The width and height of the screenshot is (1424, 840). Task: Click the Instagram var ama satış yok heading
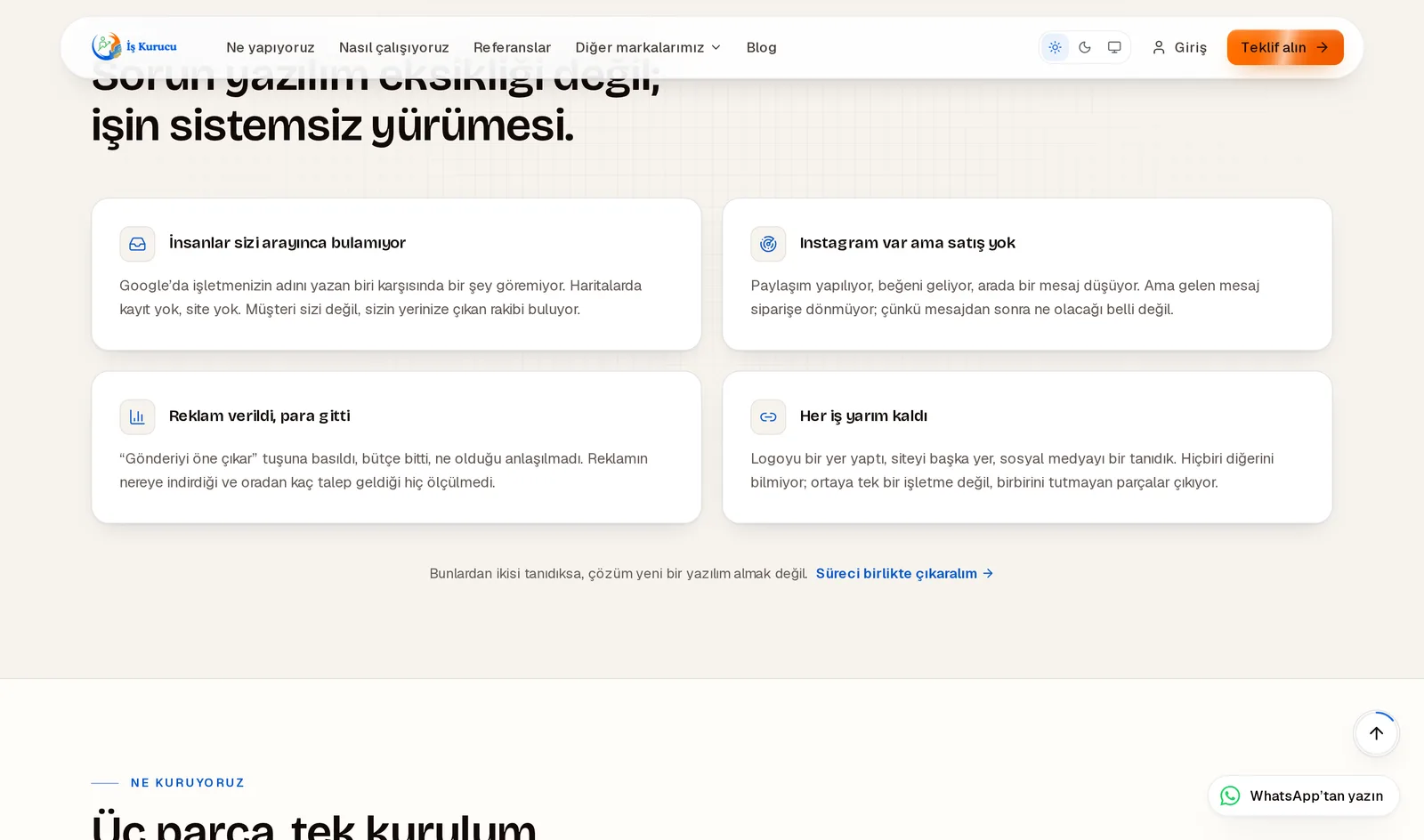point(908,243)
